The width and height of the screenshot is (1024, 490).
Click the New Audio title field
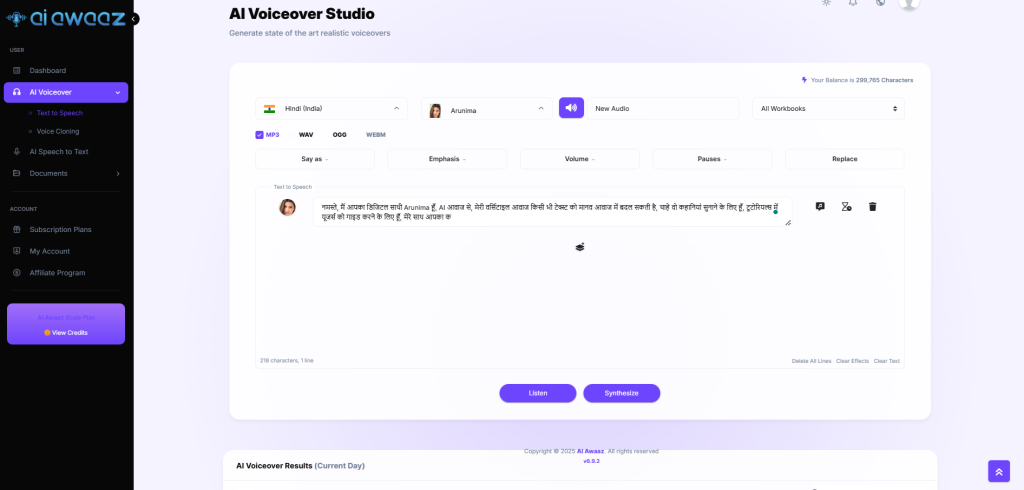(664, 108)
